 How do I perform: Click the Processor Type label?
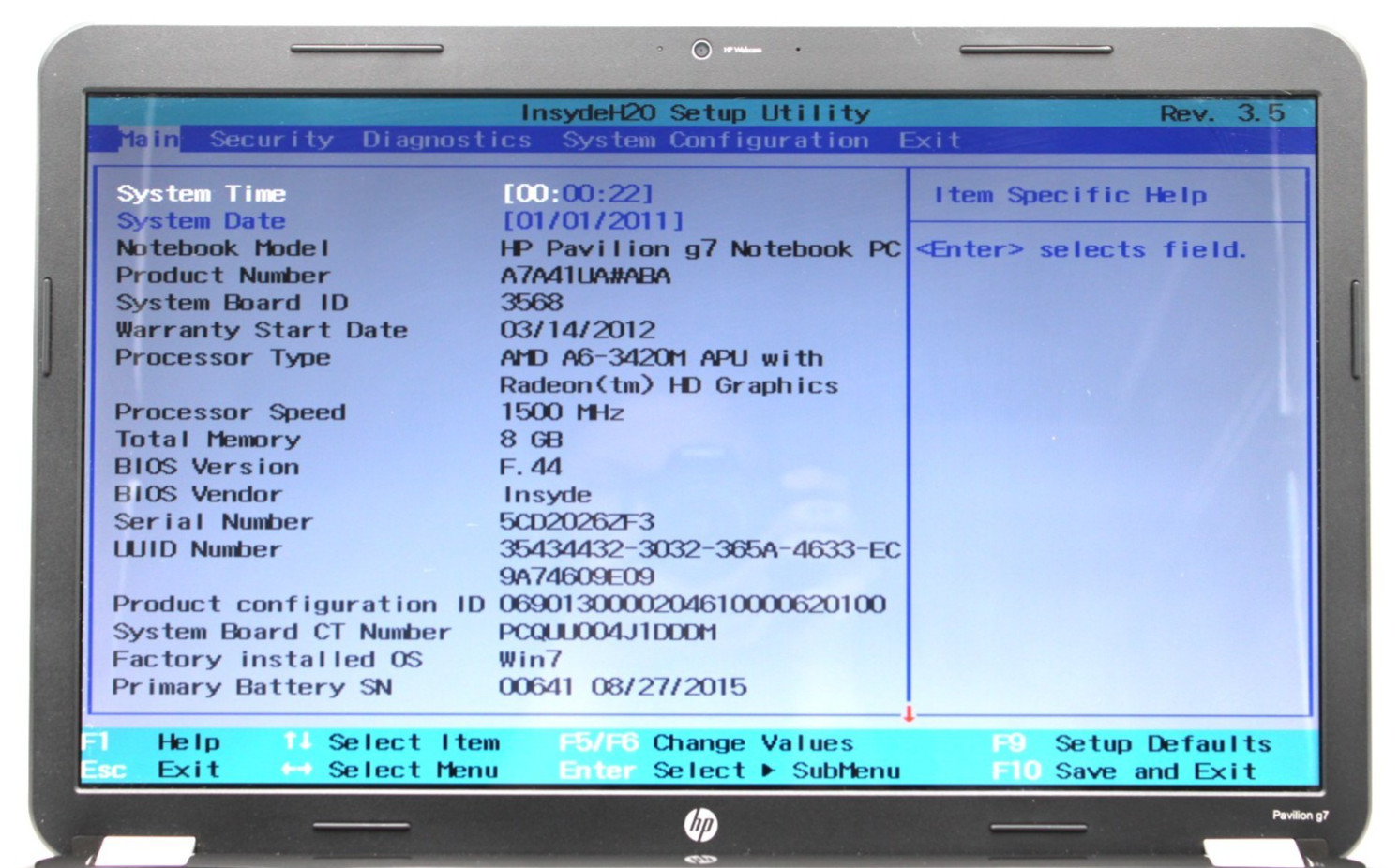(223, 357)
